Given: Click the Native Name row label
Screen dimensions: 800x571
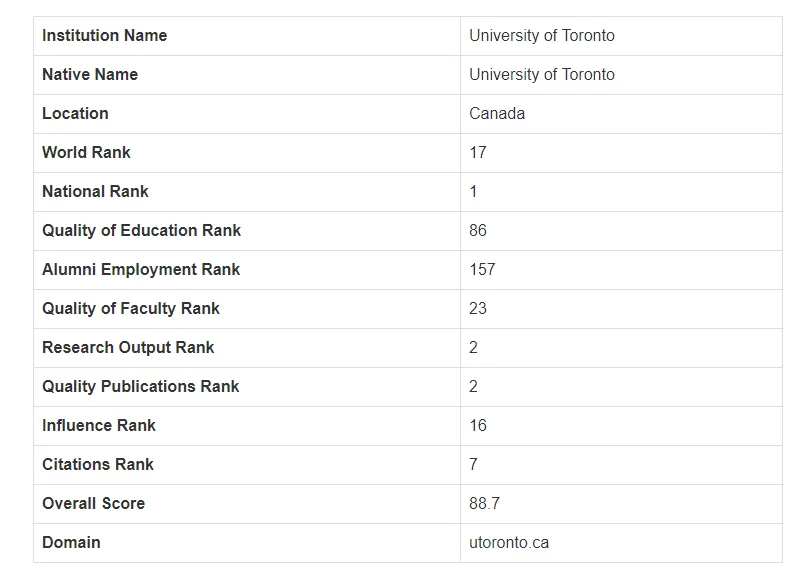Looking at the screenshot, I should (x=90, y=75).
